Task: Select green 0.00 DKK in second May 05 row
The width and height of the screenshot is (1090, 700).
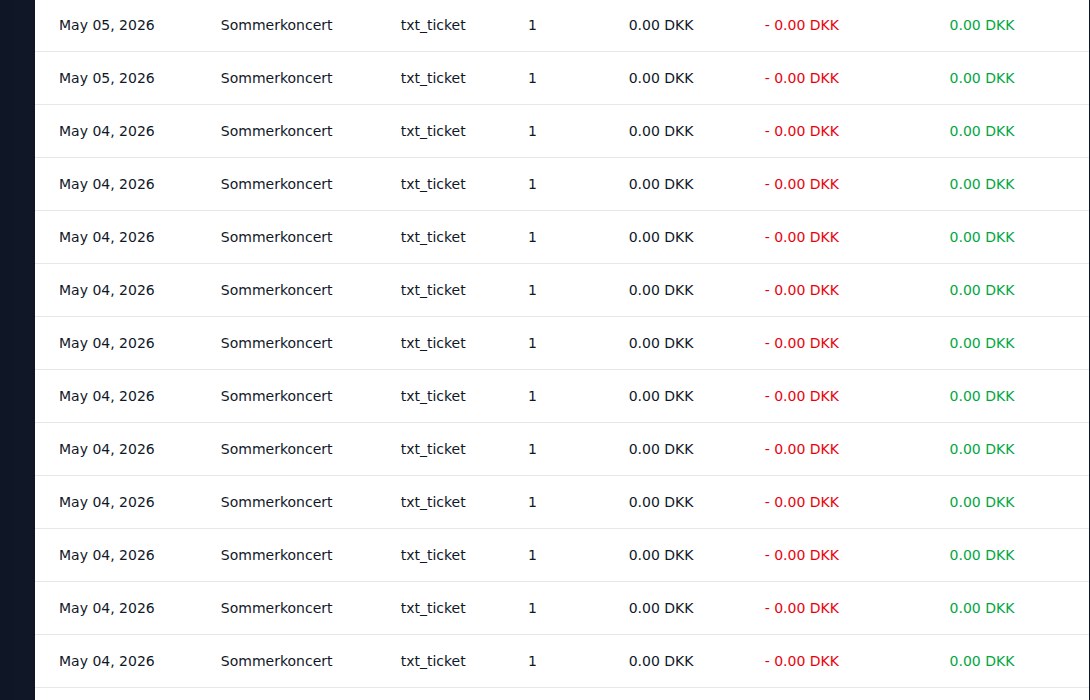Action: [982, 79]
